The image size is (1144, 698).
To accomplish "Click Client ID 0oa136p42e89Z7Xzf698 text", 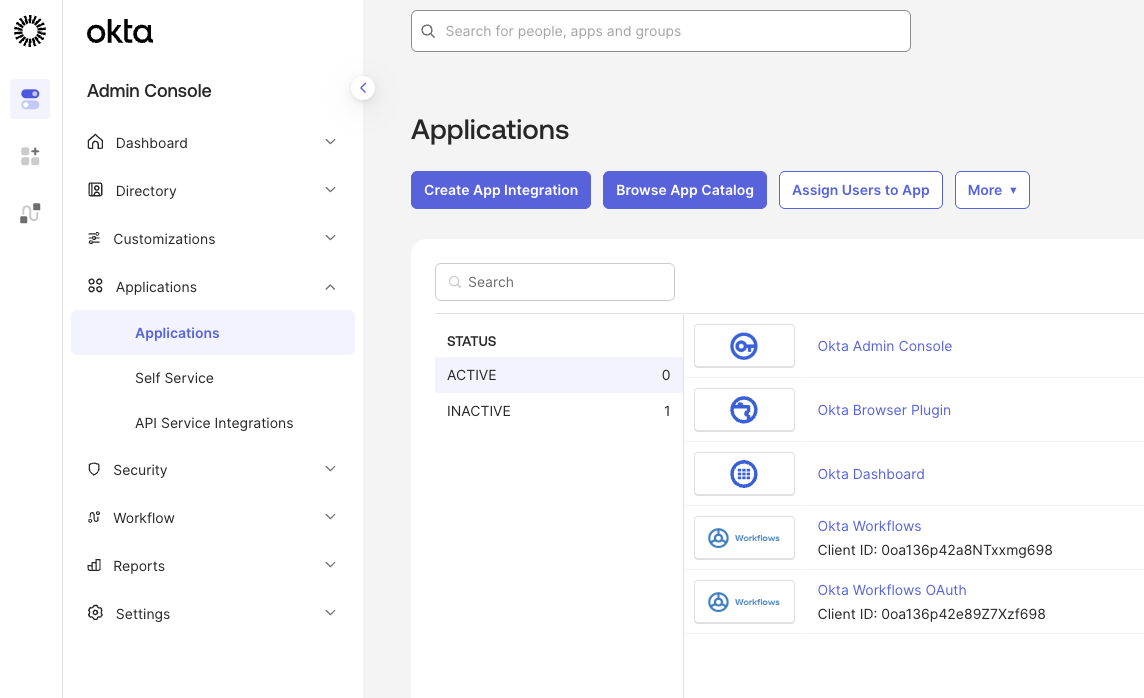I will coord(931,614).
